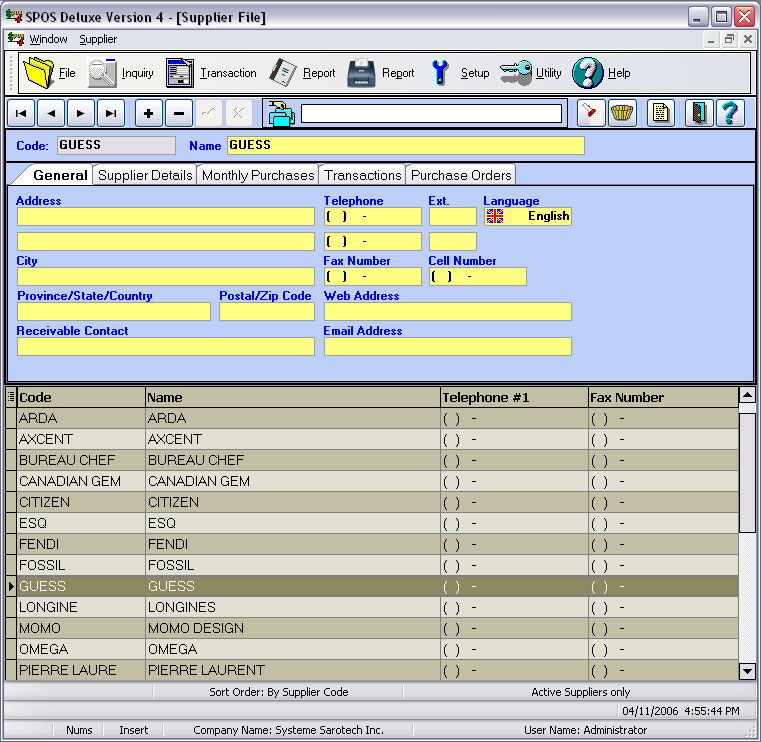Viewport: 761px width, 742px height.
Task: Click the Name field containing GUESS
Action: pyautogui.click(x=406, y=146)
